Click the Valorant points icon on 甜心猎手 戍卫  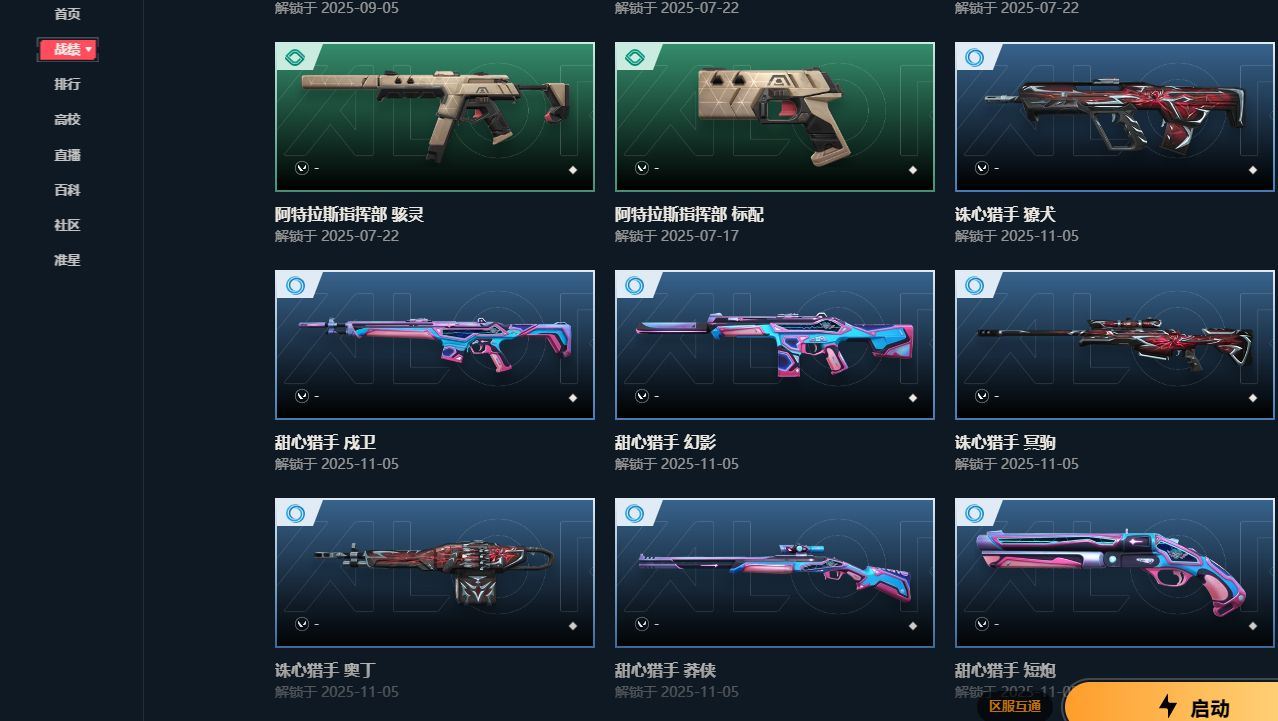(302, 396)
